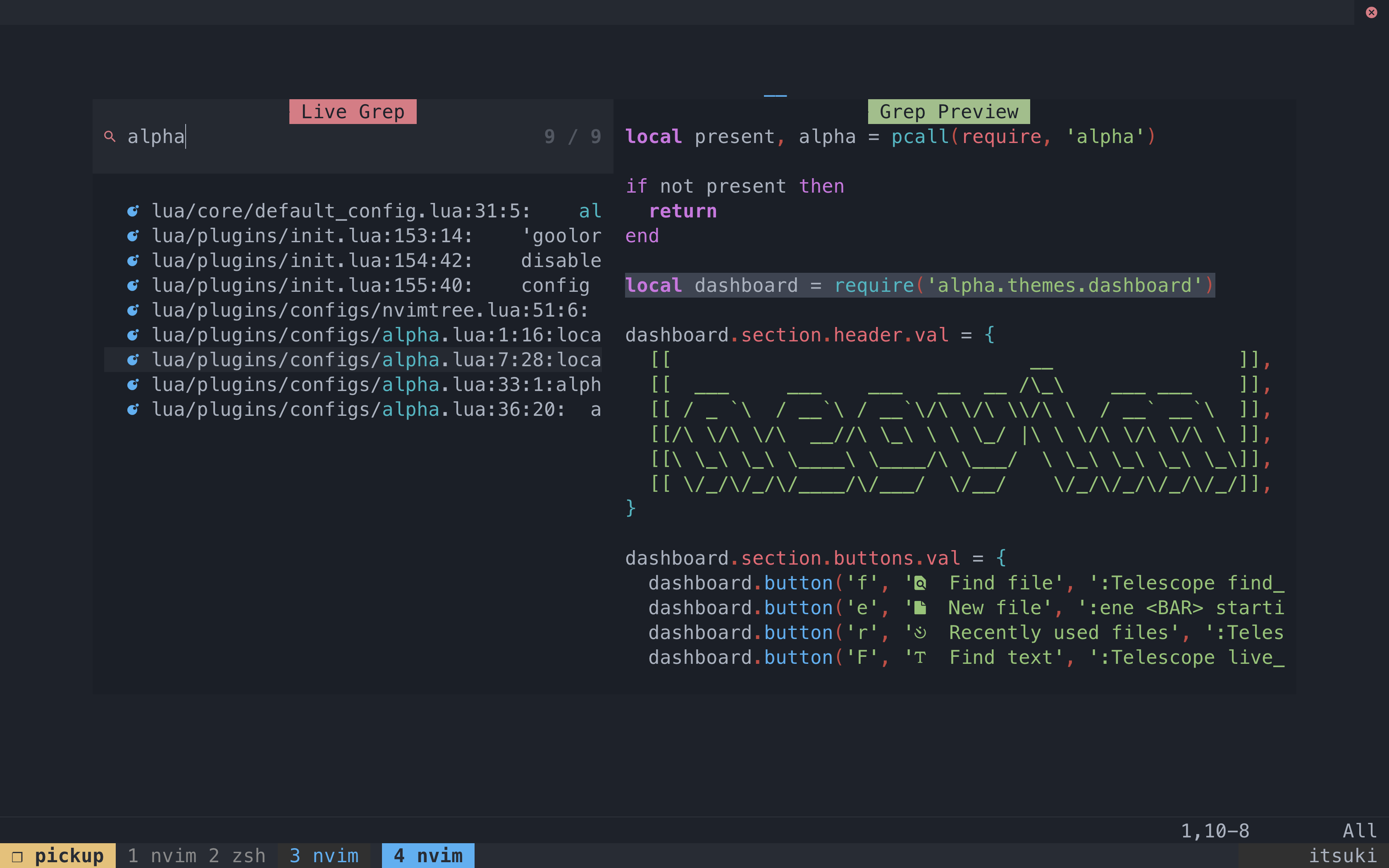This screenshot has height=868, width=1389.
Task: Click highlighted line local dashboard = require
Action: pyautogui.click(x=919, y=285)
